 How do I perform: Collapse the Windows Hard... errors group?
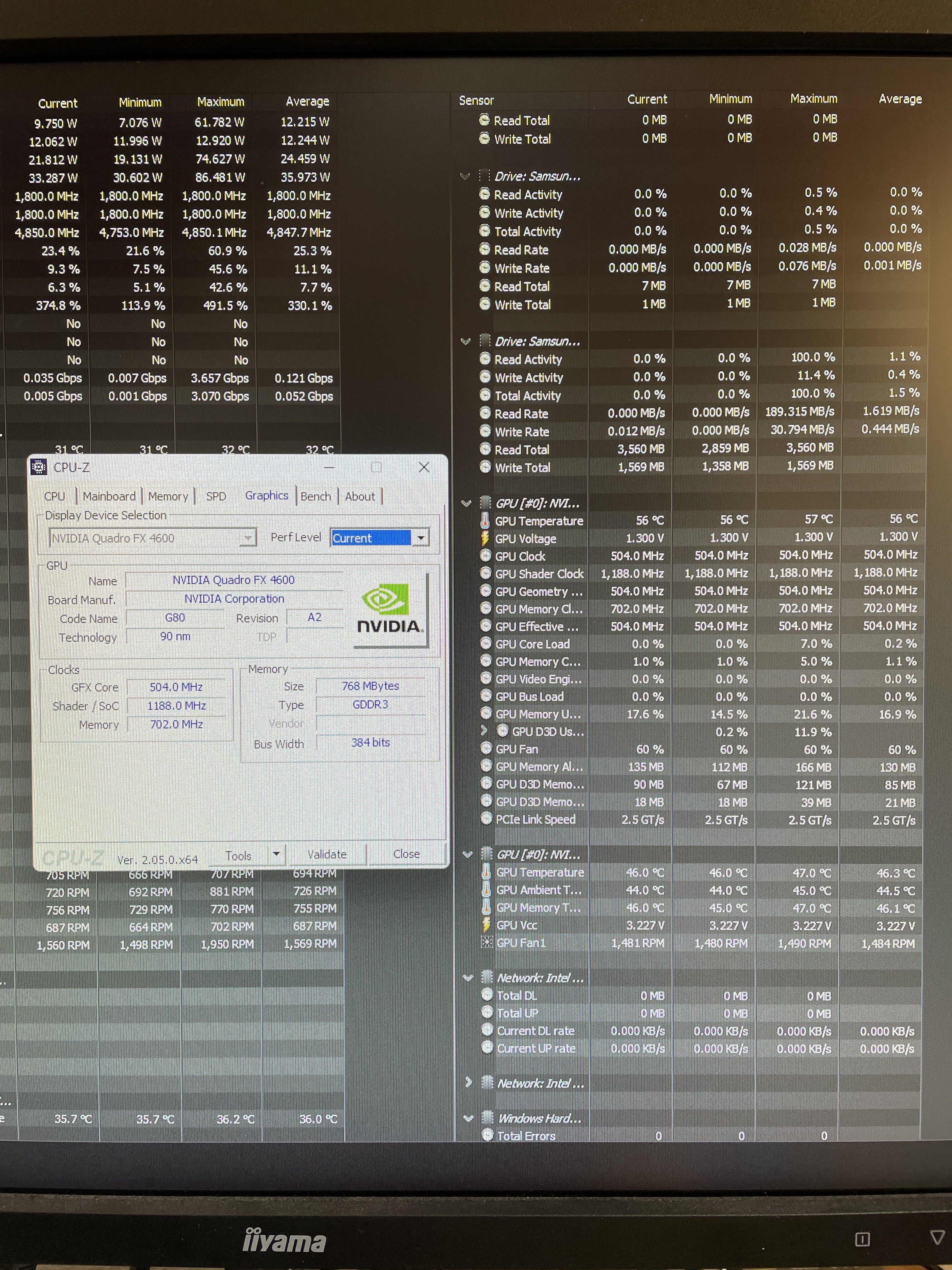pyautogui.click(x=469, y=1118)
